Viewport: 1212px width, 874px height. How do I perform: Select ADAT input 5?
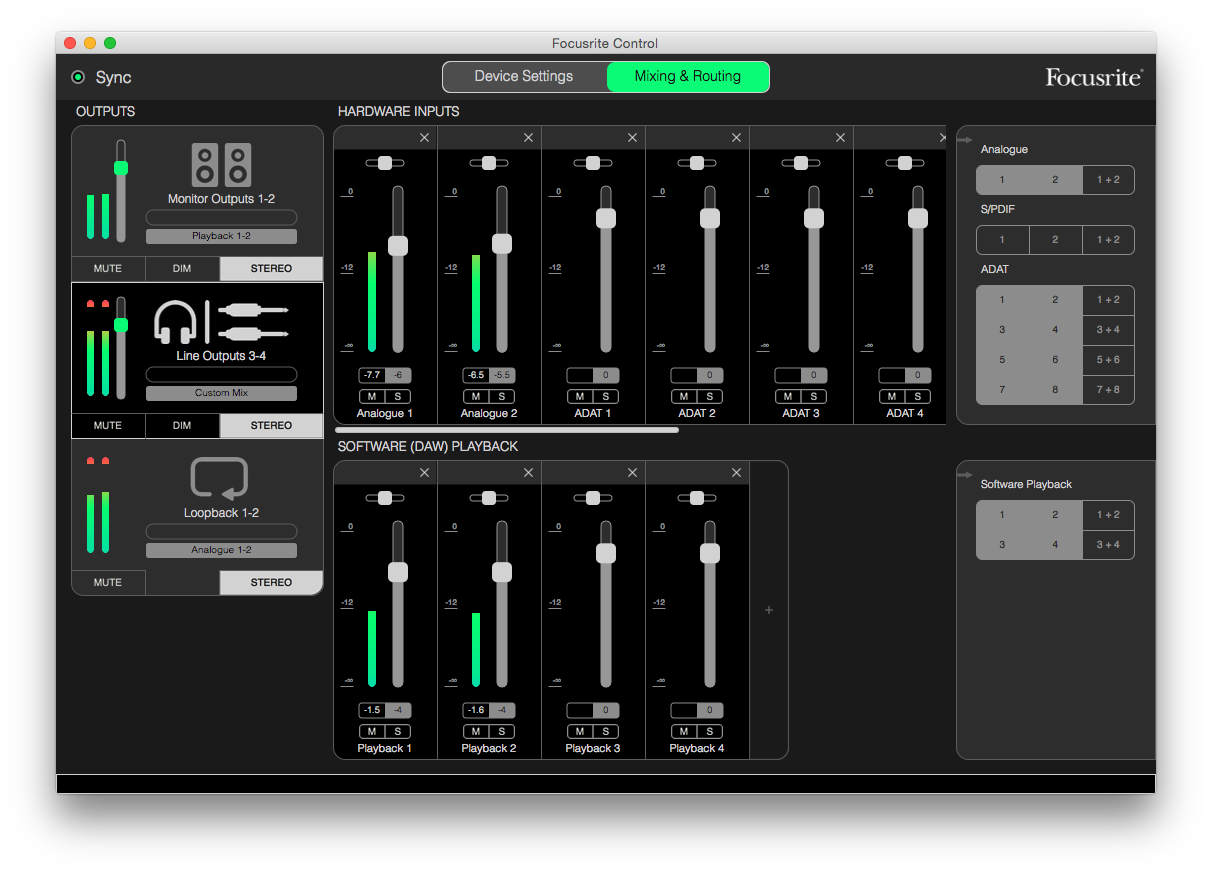[1002, 360]
